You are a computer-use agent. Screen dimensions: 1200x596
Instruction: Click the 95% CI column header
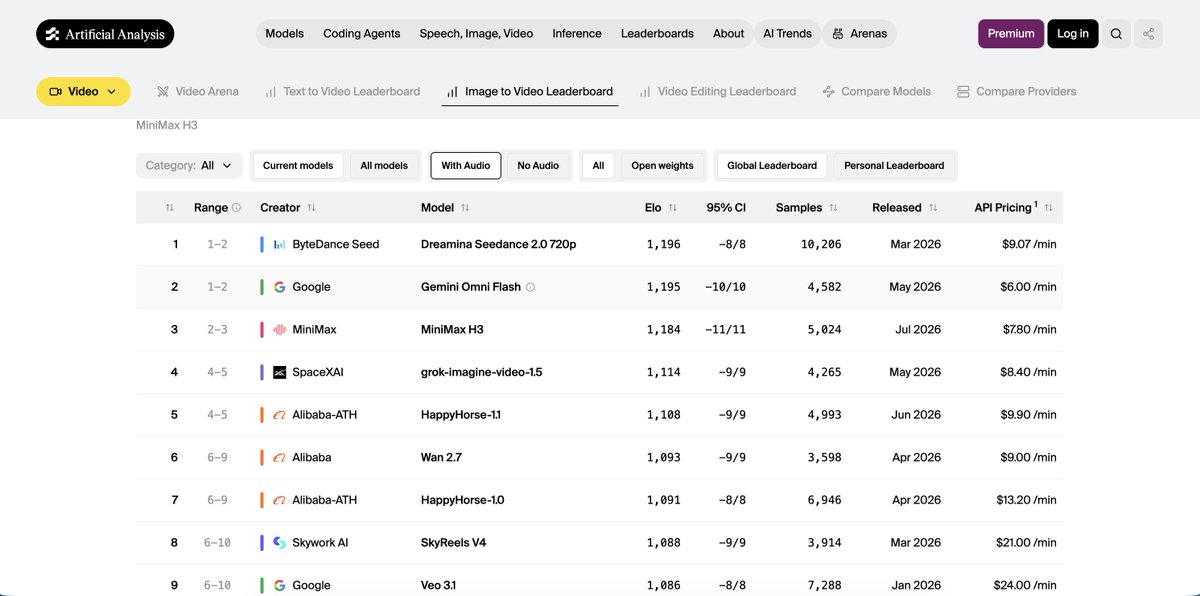click(726, 208)
